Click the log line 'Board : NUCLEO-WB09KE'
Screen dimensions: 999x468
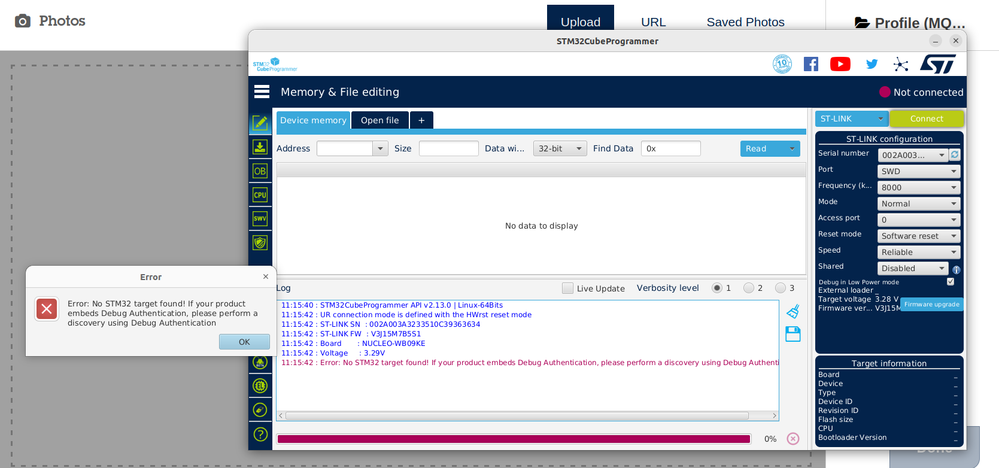pos(354,343)
